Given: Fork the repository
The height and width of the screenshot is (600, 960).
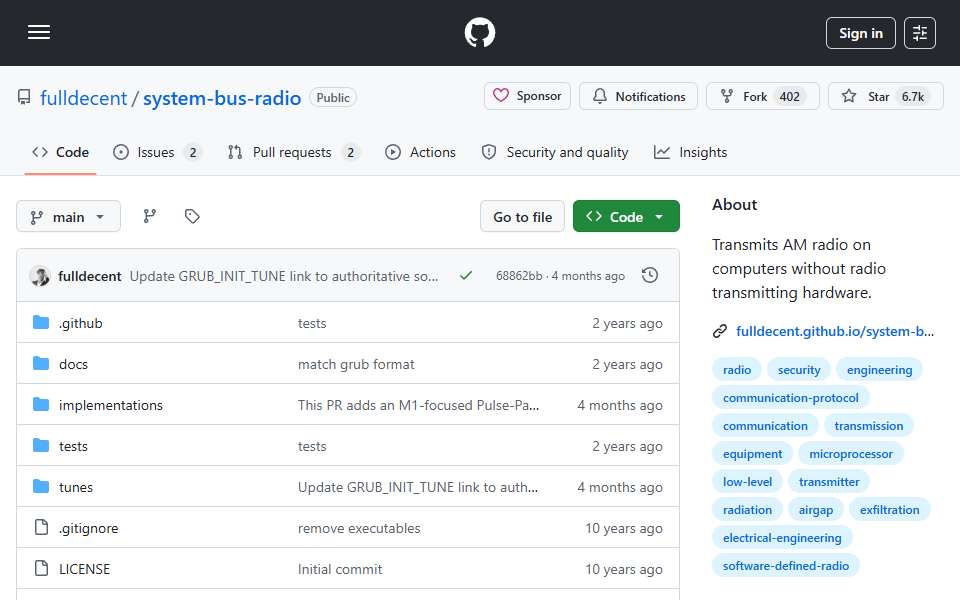Looking at the screenshot, I should coord(762,96).
